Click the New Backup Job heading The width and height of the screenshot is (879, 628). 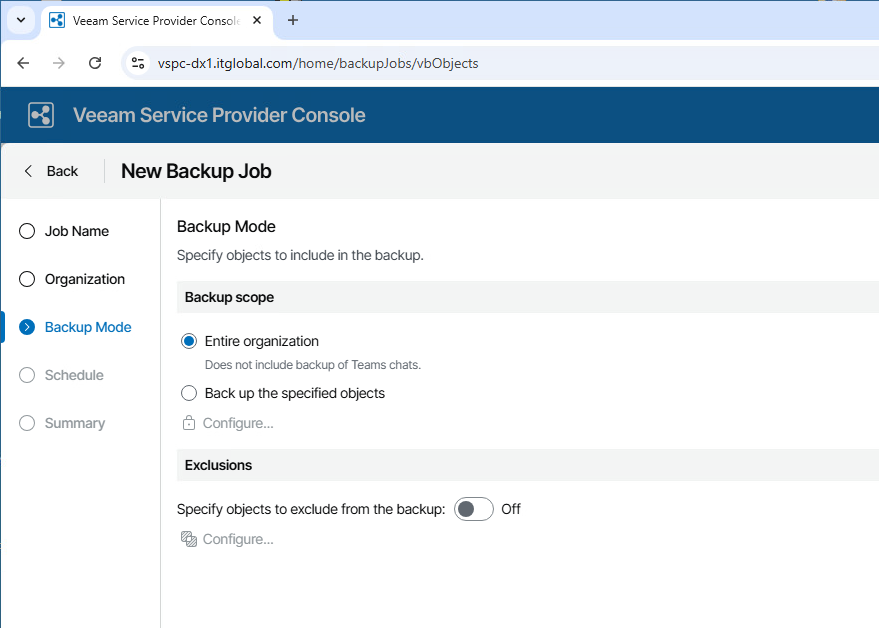pyautogui.click(x=196, y=171)
